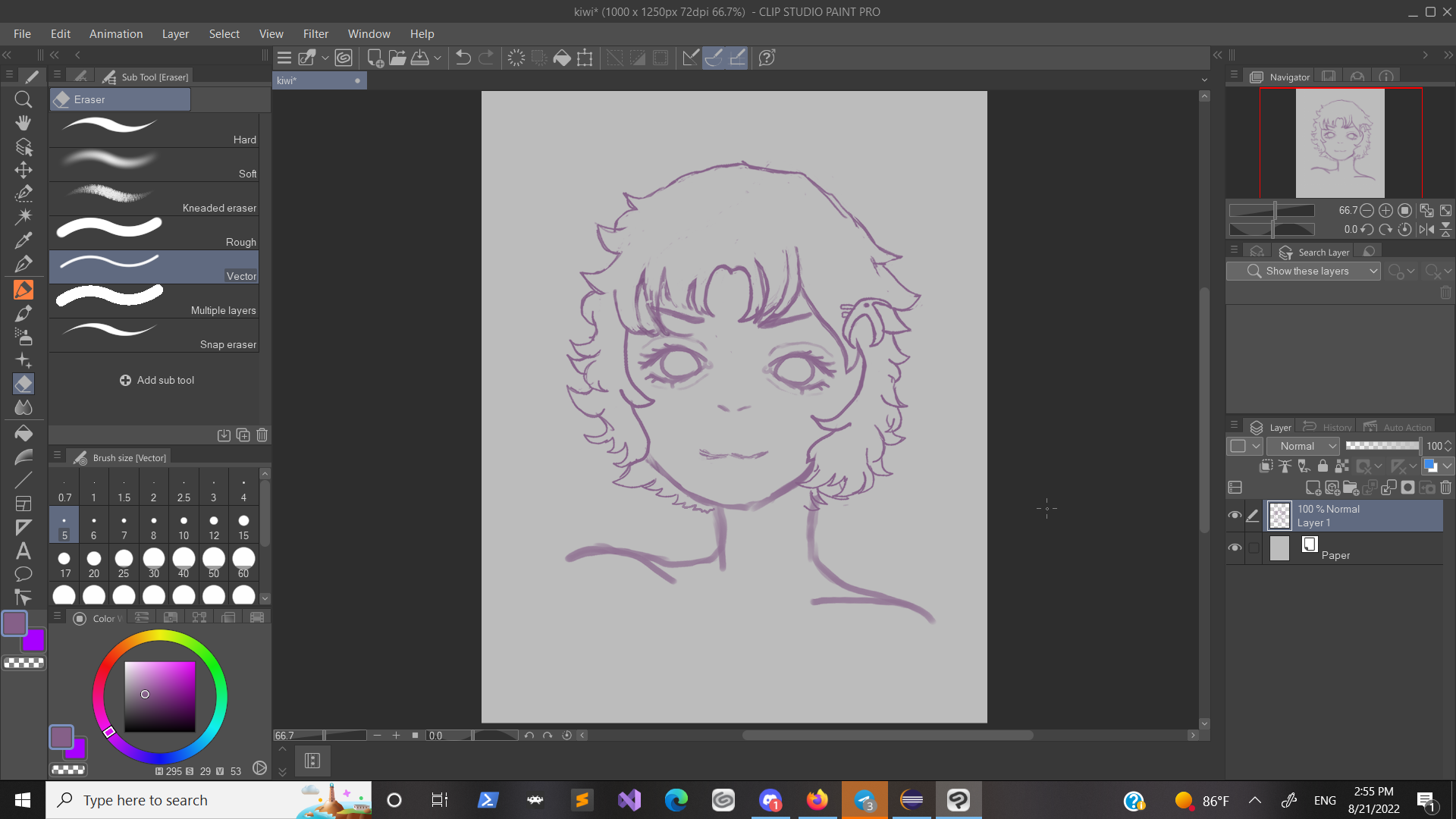This screenshot has width=1456, height=819.
Task: Toggle visibility of Layer 1
Action: pos(1235,516)
